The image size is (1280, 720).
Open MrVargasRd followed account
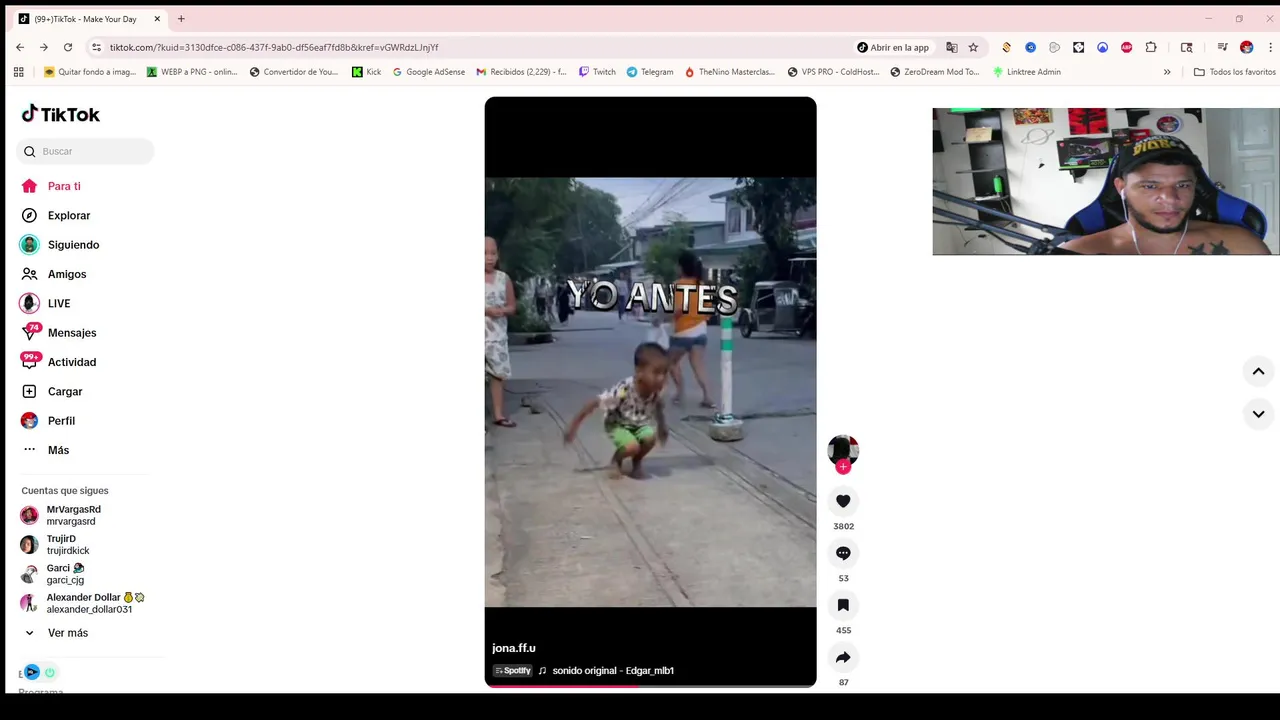pos(72,515)
